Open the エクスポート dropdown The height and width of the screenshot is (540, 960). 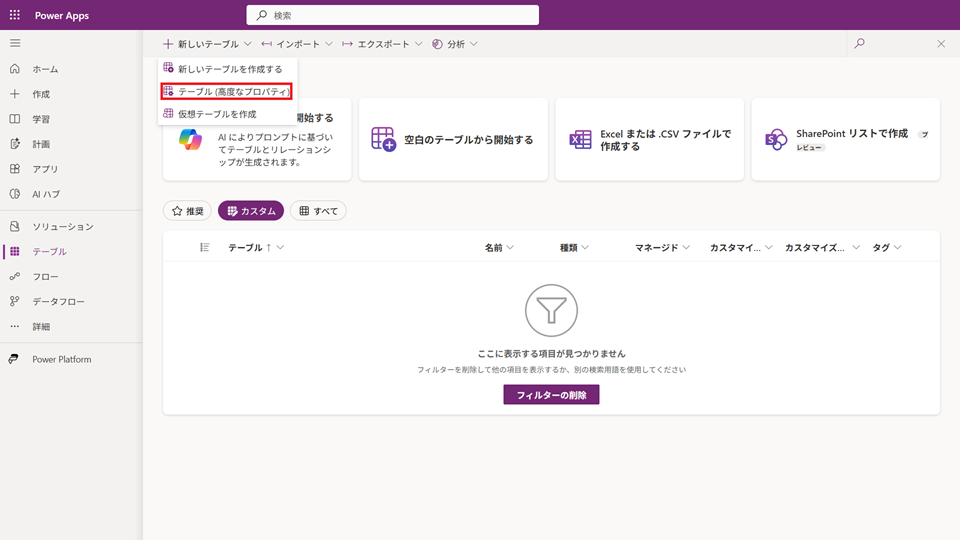382,44
